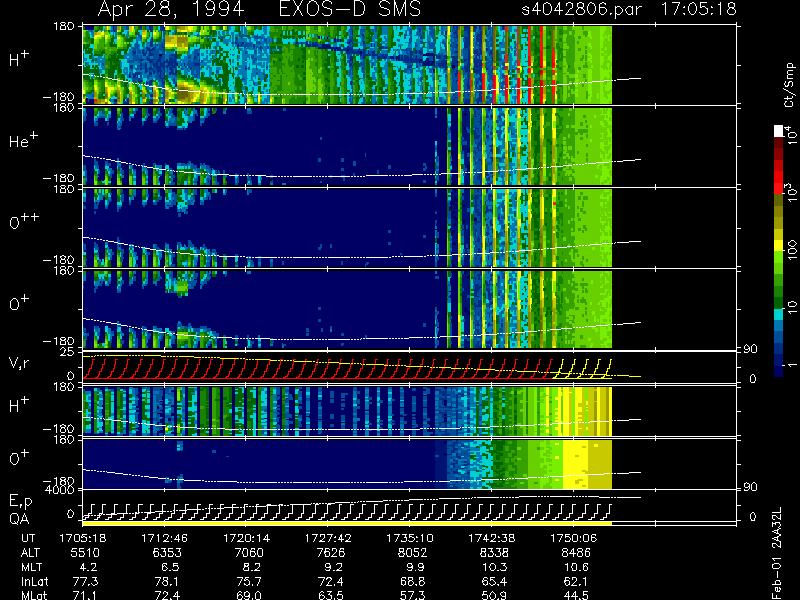The image size is (800, 600).
Task: Click MLat value '44.5'
Action: coord(576,595)
